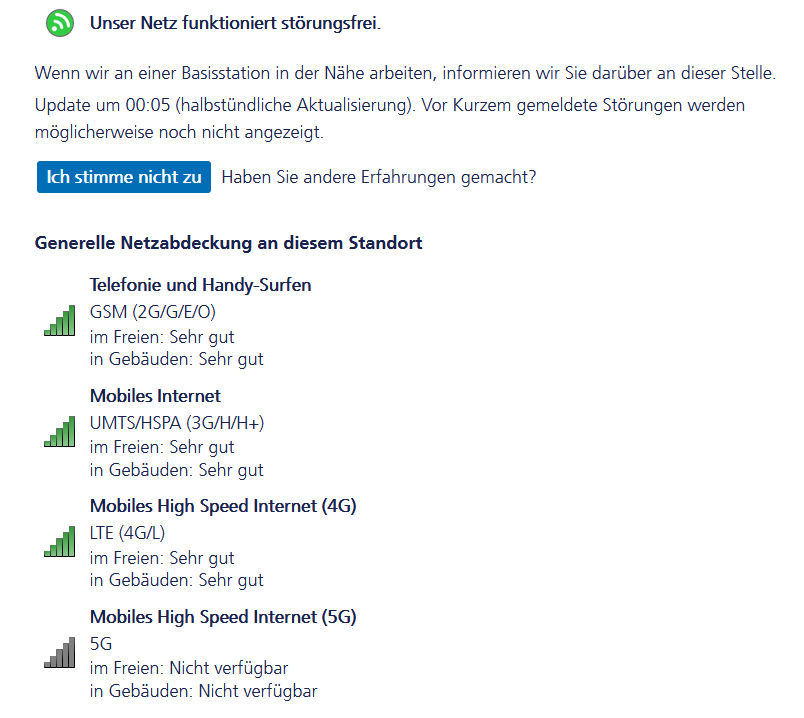Screen dimensions: 804x718
Task: Click 'Generelle Netzabdeckung an diesem Standort' heading
Action: click(228, 243)
